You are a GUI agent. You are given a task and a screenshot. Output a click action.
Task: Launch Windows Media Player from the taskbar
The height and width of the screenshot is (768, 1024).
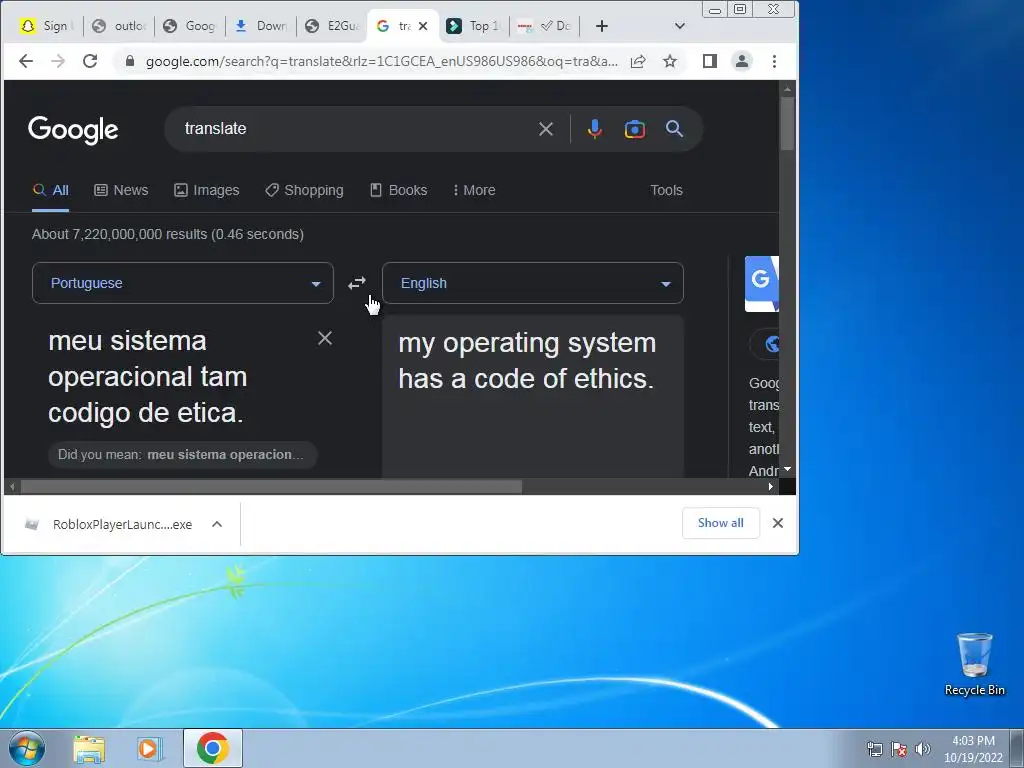[x=150, y=749]
